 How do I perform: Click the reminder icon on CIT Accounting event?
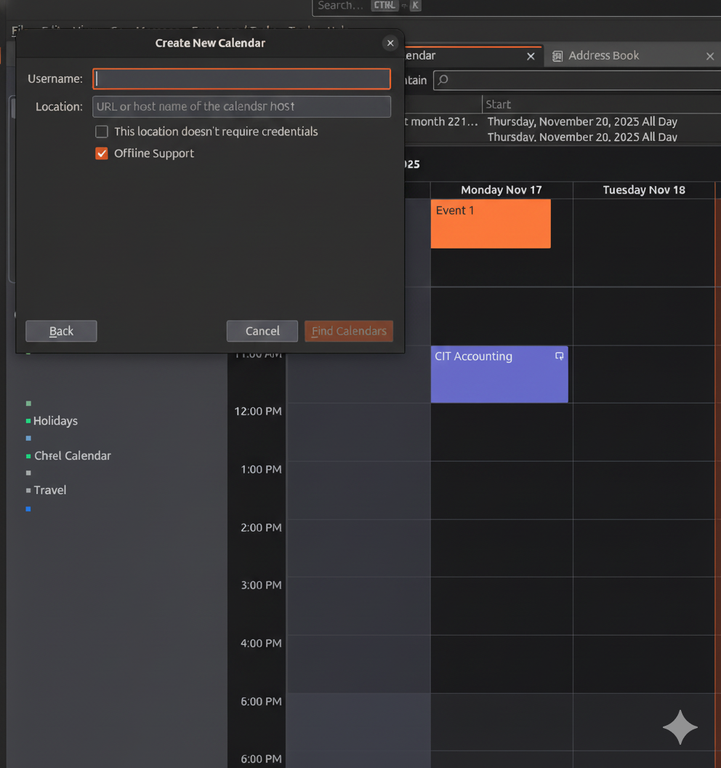pyautogui.click(x=559, y=356)
